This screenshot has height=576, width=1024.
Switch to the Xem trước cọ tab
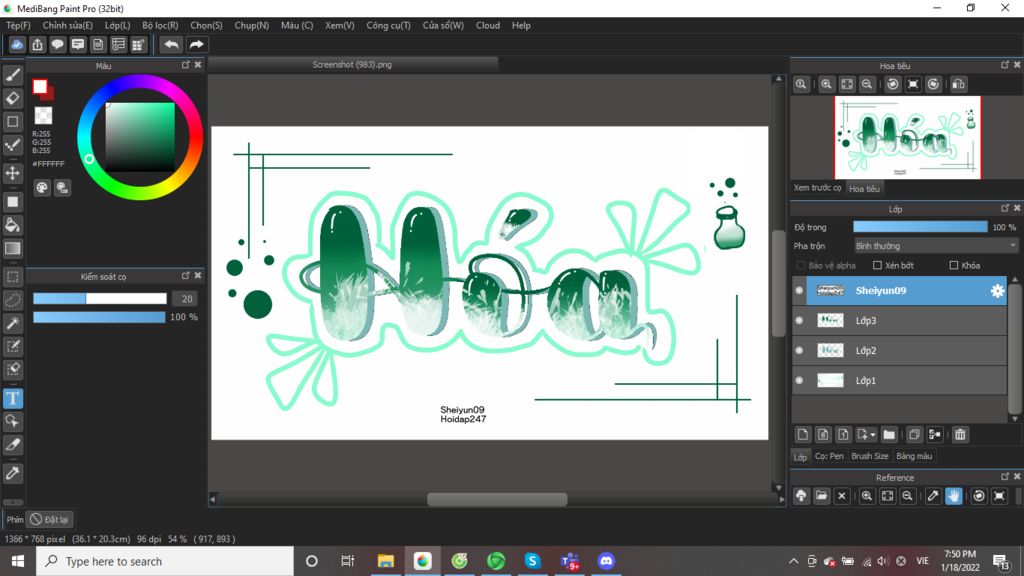(x=818, y=188)
